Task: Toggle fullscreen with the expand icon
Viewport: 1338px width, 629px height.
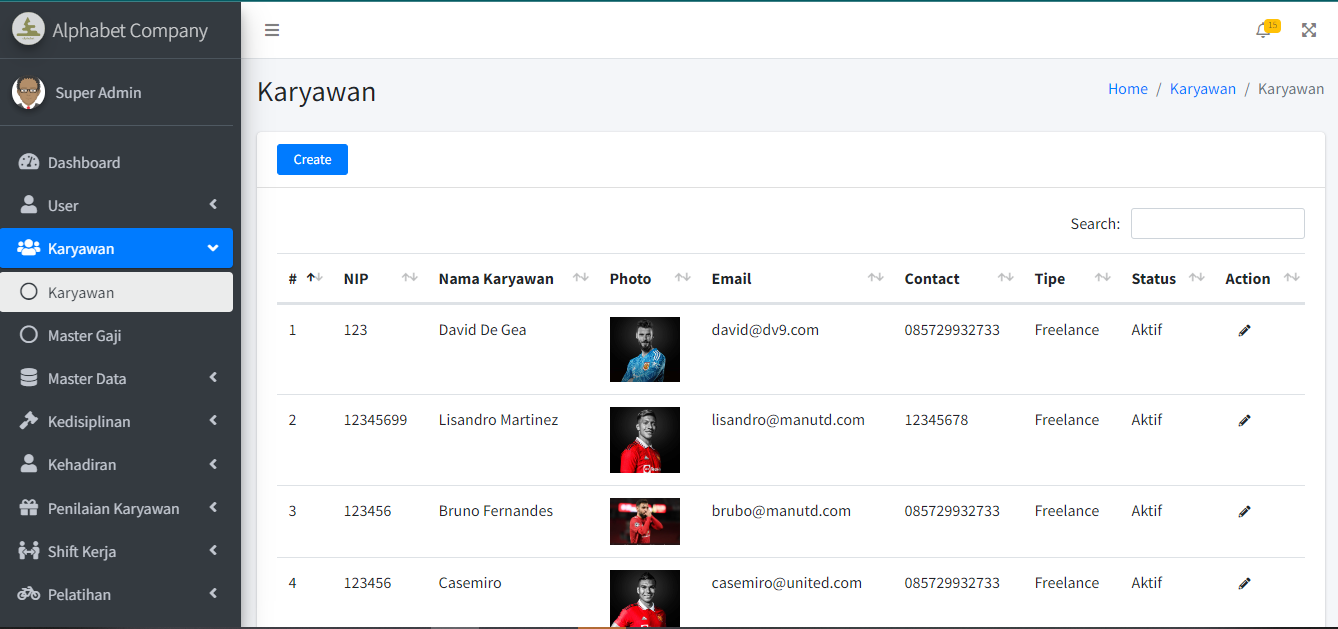Action: [x=1308, y=30]
